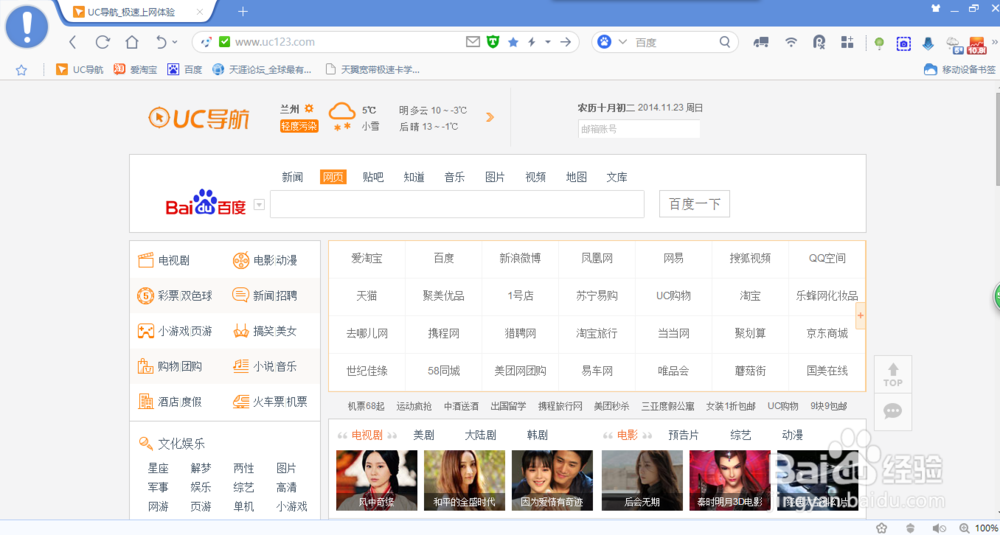Open the 后会无期 movie thumbnail

click(x=642, y=480)
